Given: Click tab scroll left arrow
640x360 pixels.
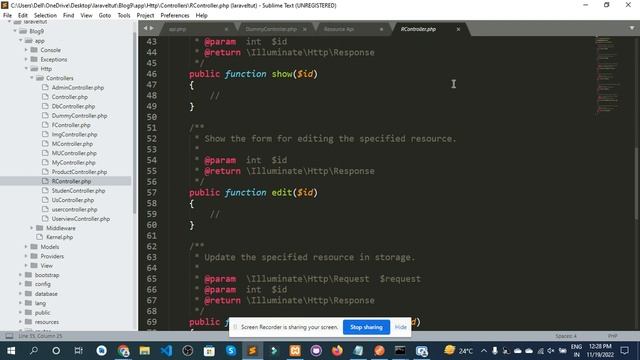Looking at the screenshot, I should click(145, 28).
